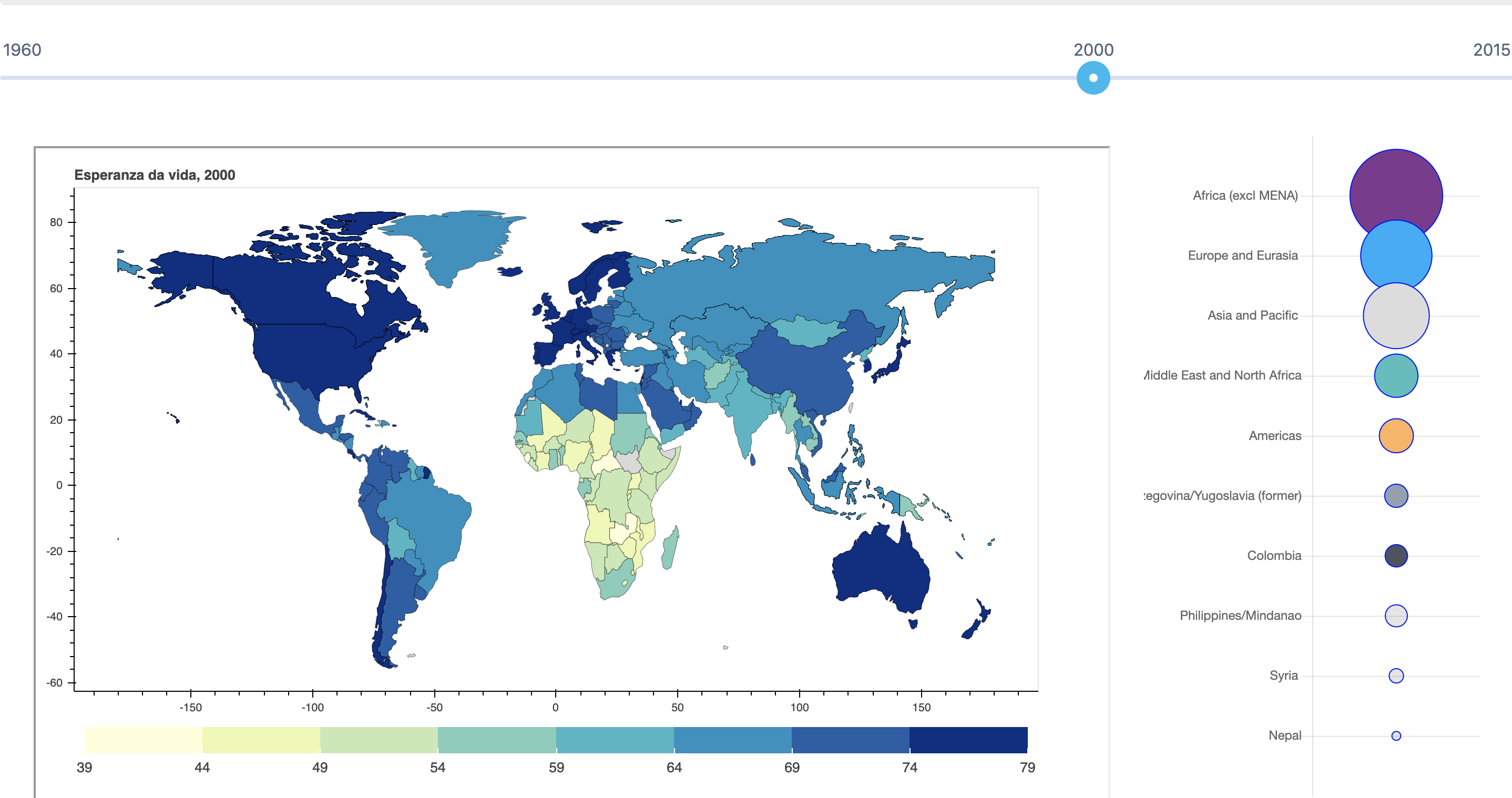
Task: Click the orange Americas bubble
Action: [x=1396, y=435]
